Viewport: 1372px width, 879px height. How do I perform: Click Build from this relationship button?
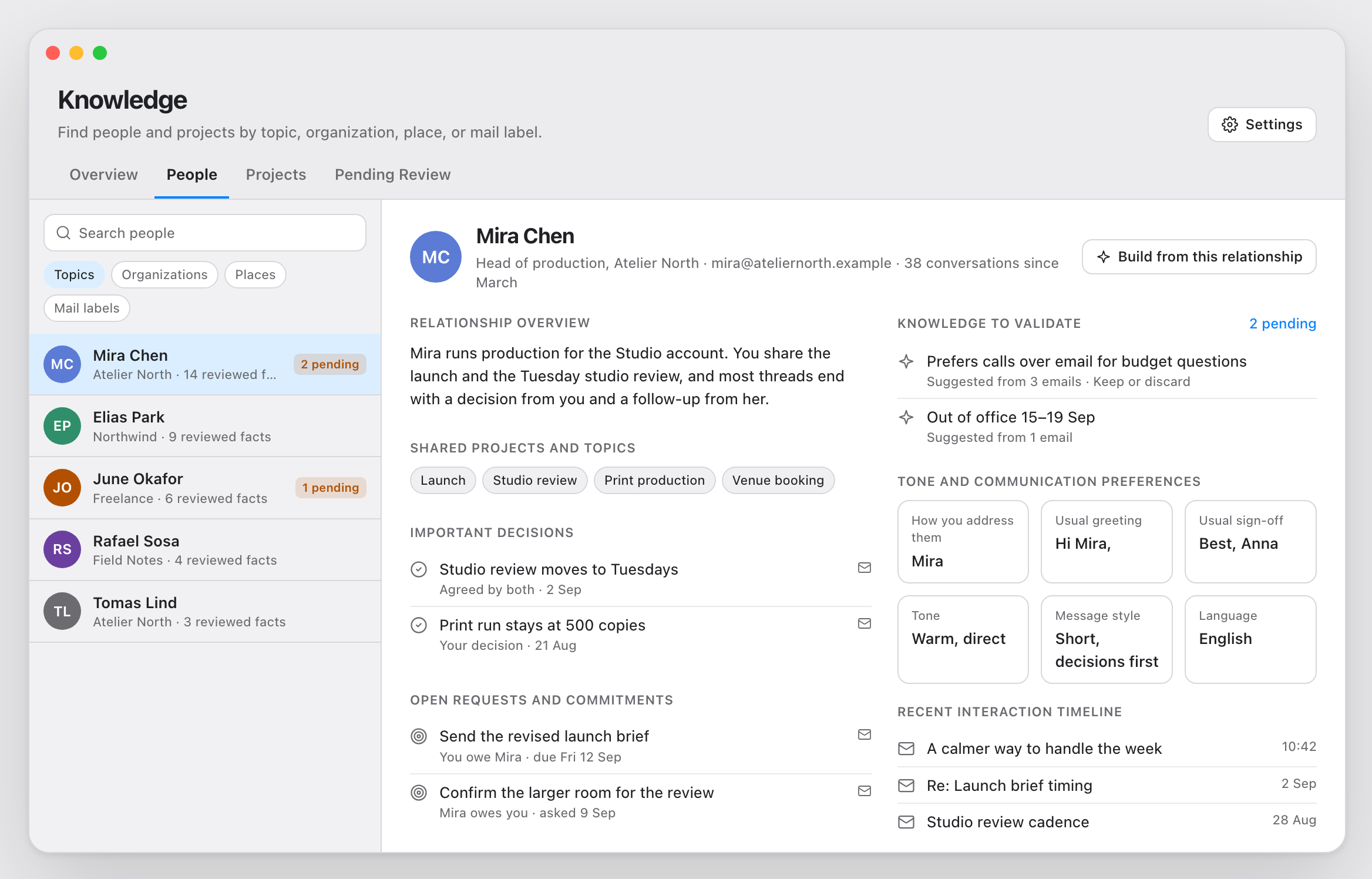pos(1199,257)
